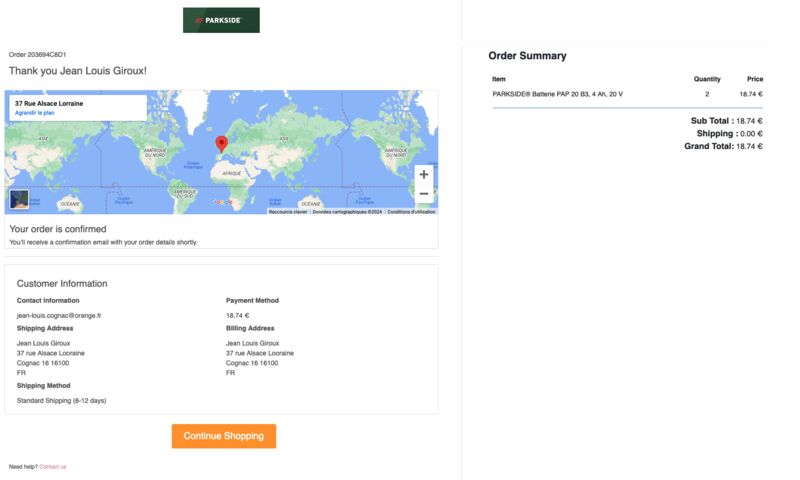
Task: Click 'Standard Shipping (8-12 days)' text
Action: tap(61, 401)
